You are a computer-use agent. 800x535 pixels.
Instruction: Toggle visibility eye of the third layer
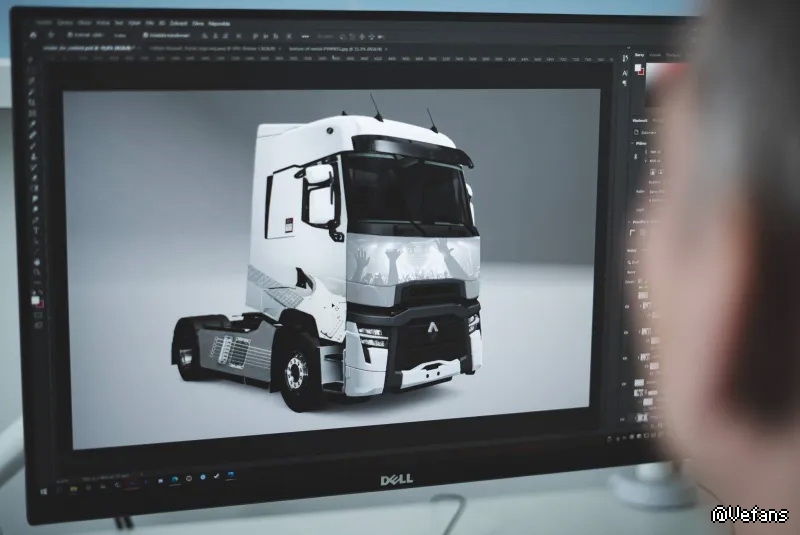coord(624,358)
